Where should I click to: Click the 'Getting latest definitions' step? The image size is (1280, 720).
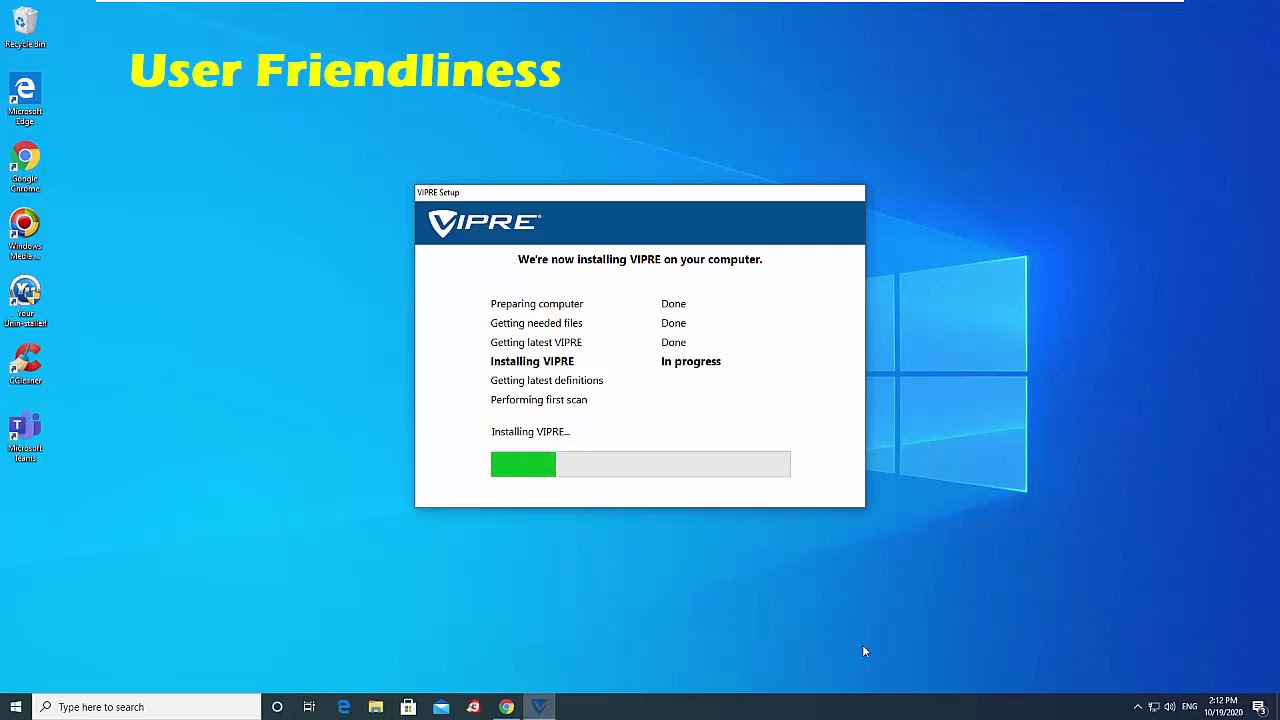[547, 380]
